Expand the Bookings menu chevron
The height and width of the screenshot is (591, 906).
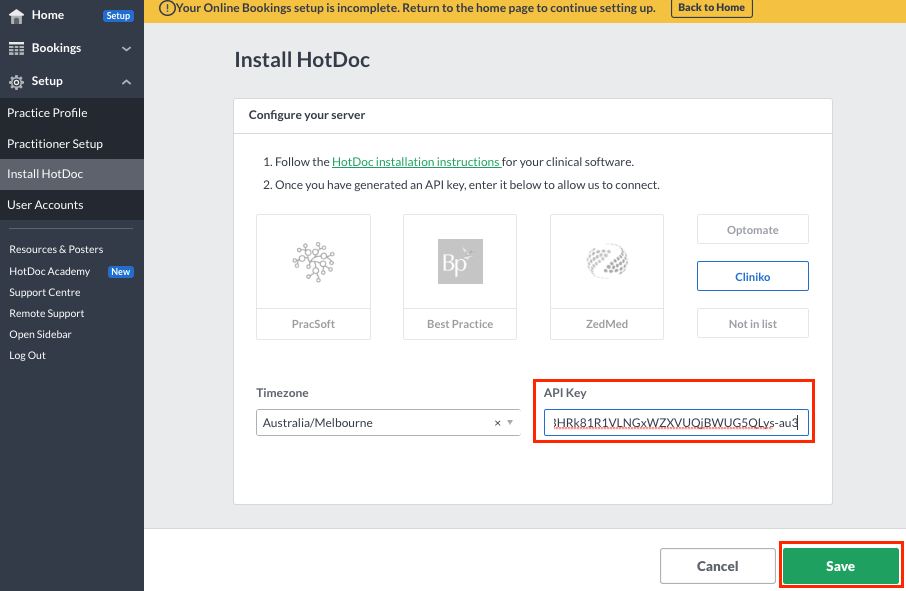point(127,49)
